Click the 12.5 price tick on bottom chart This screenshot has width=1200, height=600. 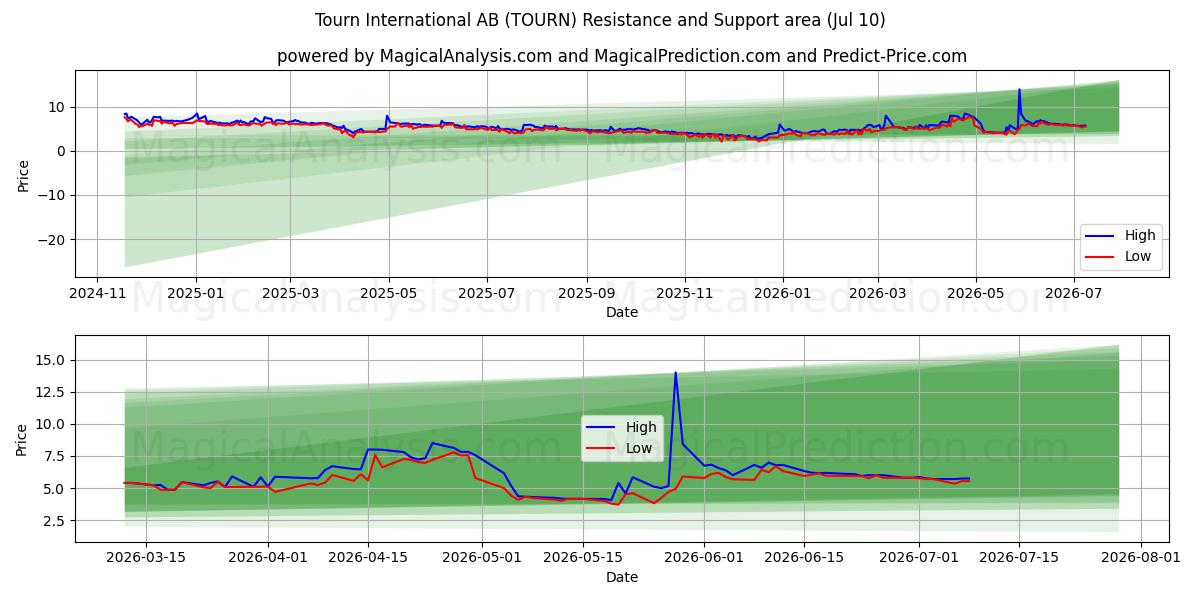click(52, 392)
